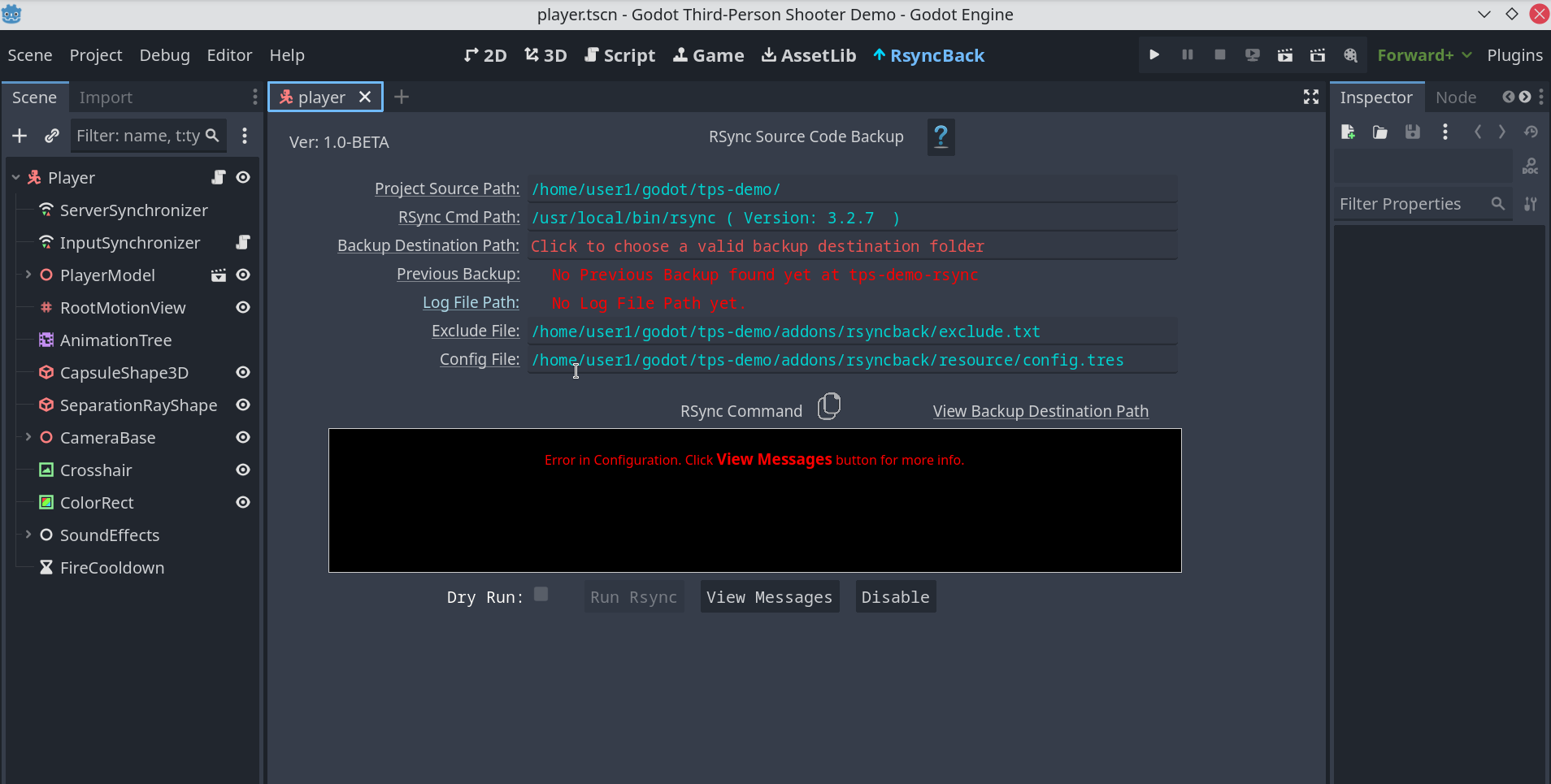Expand the SoundEffects node

pyautogui.click(x=28, y=535)
